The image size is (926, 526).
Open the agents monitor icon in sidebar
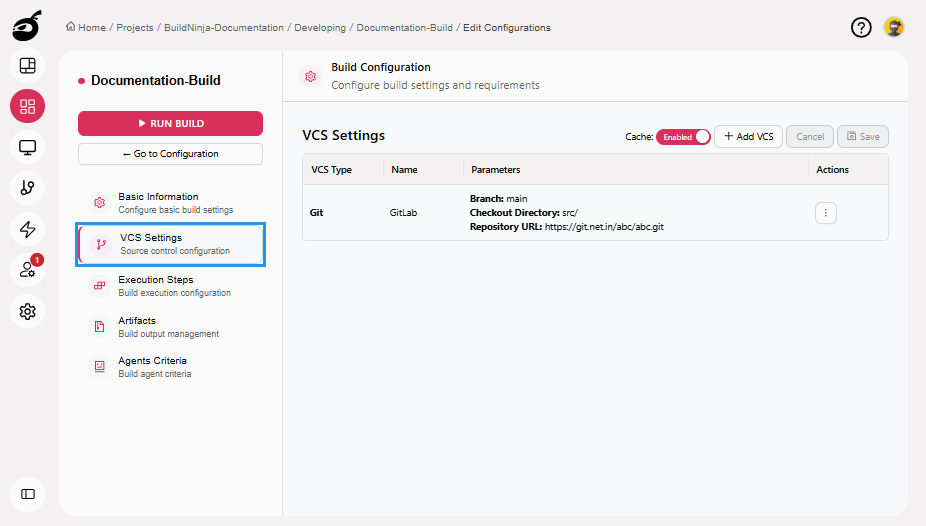coord(28,147)
